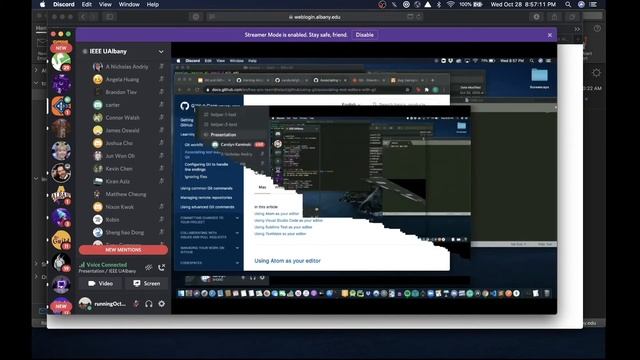Click muted mic icon beside Kevin Chen
The image size is (640, 360).
click(161, 169)
